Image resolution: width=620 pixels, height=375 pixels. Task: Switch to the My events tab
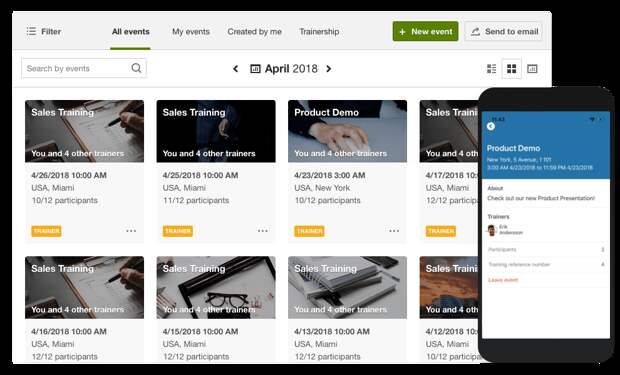coord(191,32)
